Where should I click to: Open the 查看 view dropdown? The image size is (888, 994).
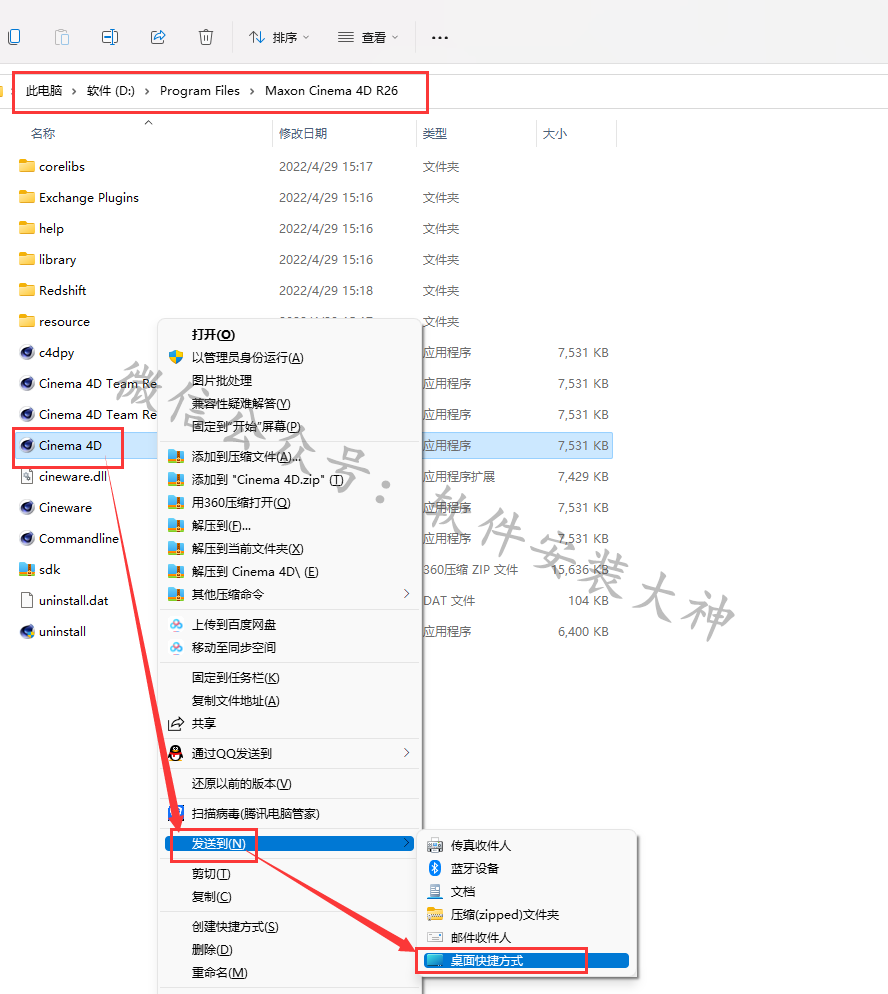tap(368, 37)
